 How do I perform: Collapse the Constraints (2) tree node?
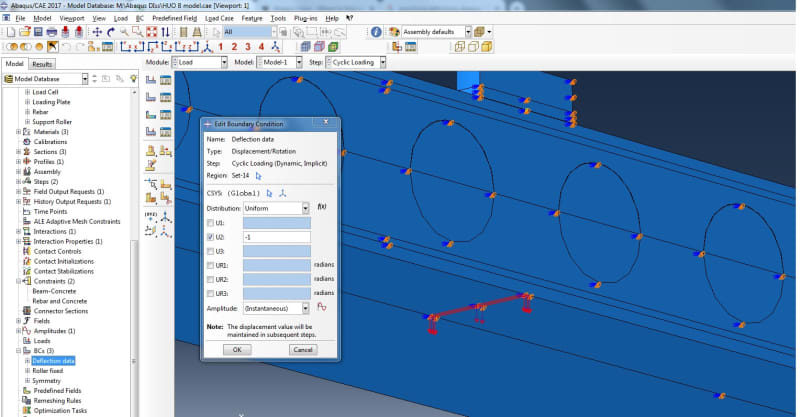pos(18,281)
